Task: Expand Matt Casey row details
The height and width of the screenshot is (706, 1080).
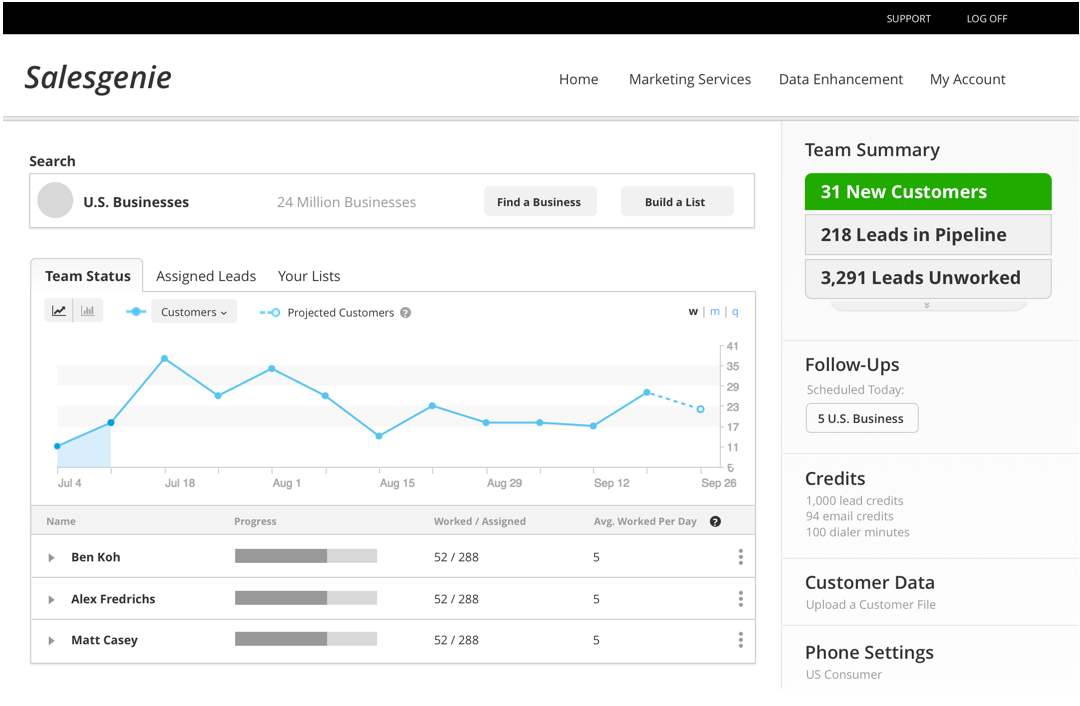Action: pos(51,641)
